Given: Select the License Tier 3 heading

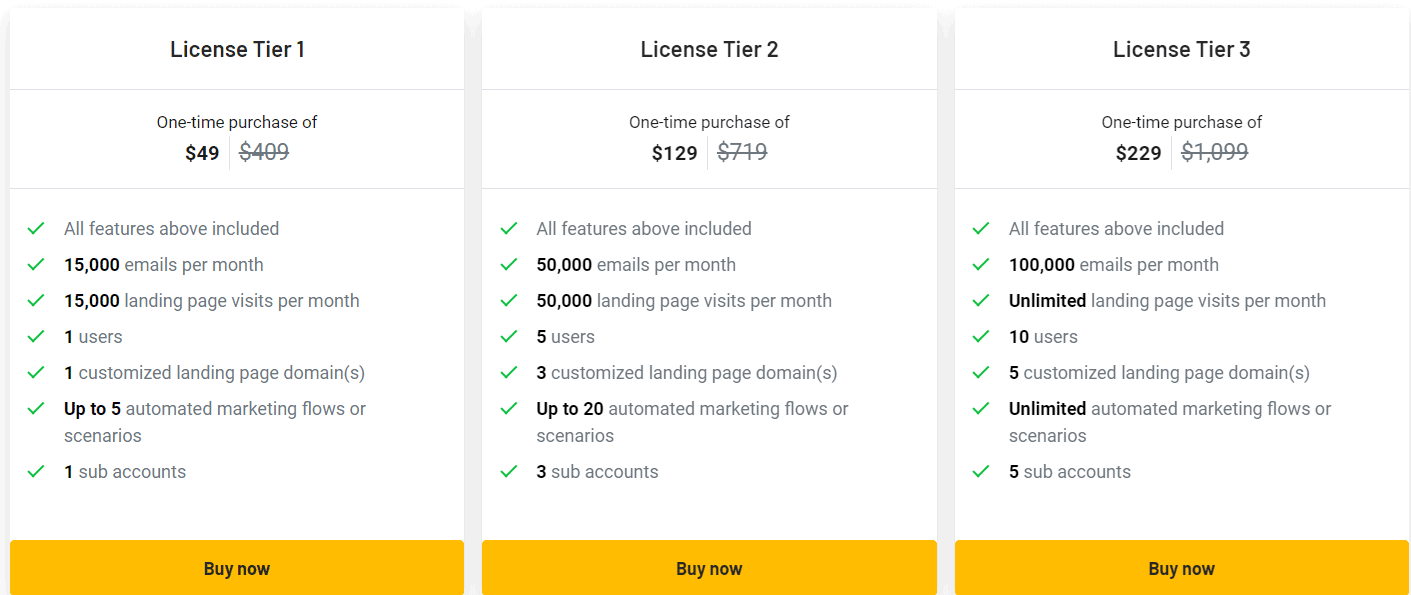Looking at the screenshot, I should [1181, 48].
